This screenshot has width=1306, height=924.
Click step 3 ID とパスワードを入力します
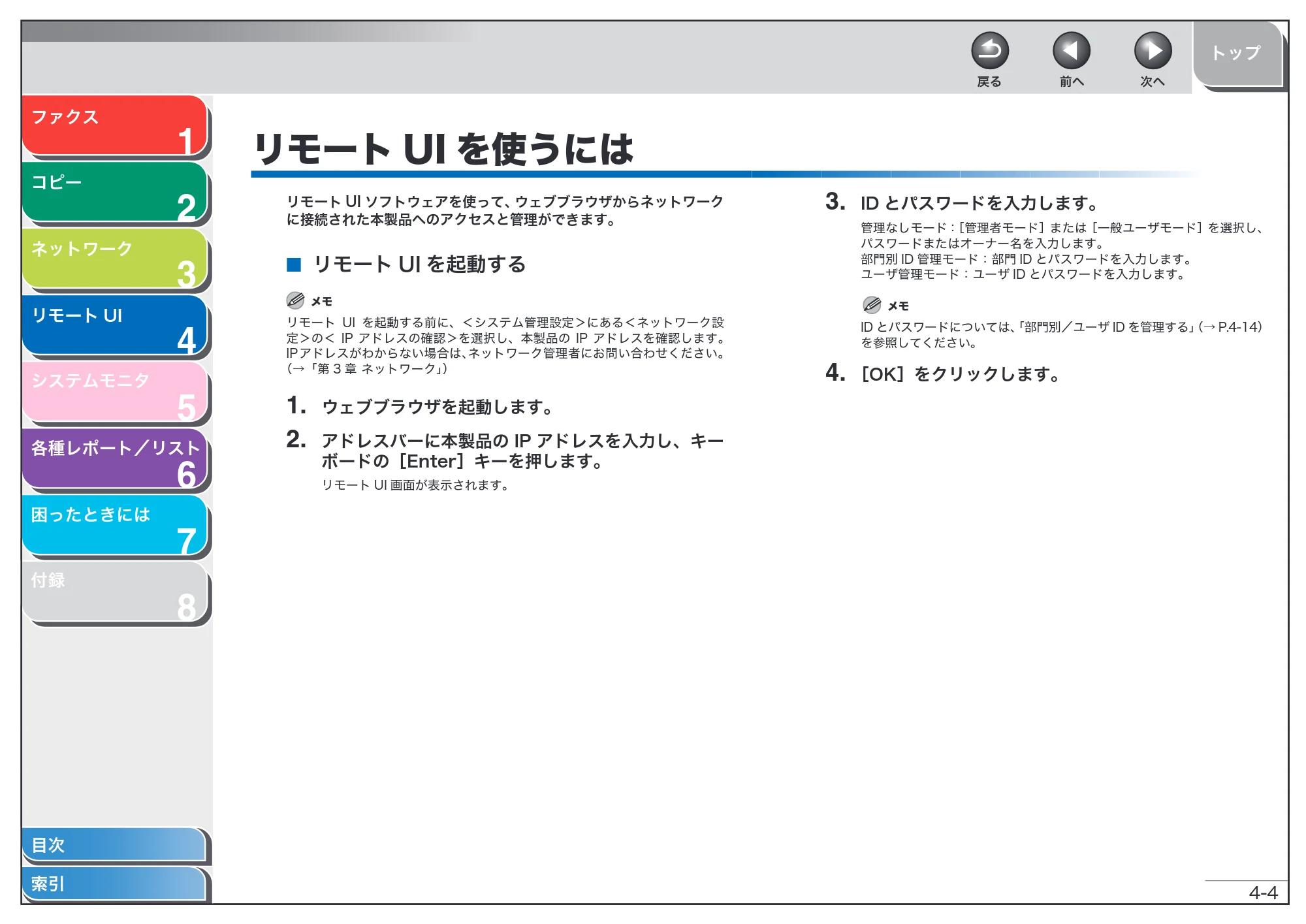coord(962,202)
